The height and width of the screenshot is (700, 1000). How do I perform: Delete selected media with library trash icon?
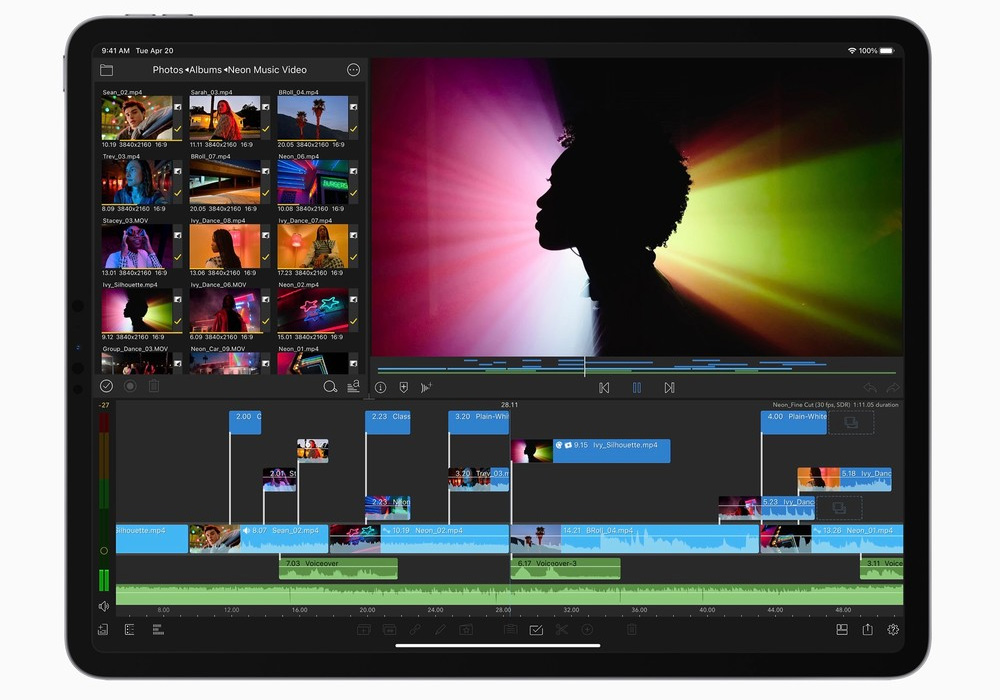(x=154, y=386)
